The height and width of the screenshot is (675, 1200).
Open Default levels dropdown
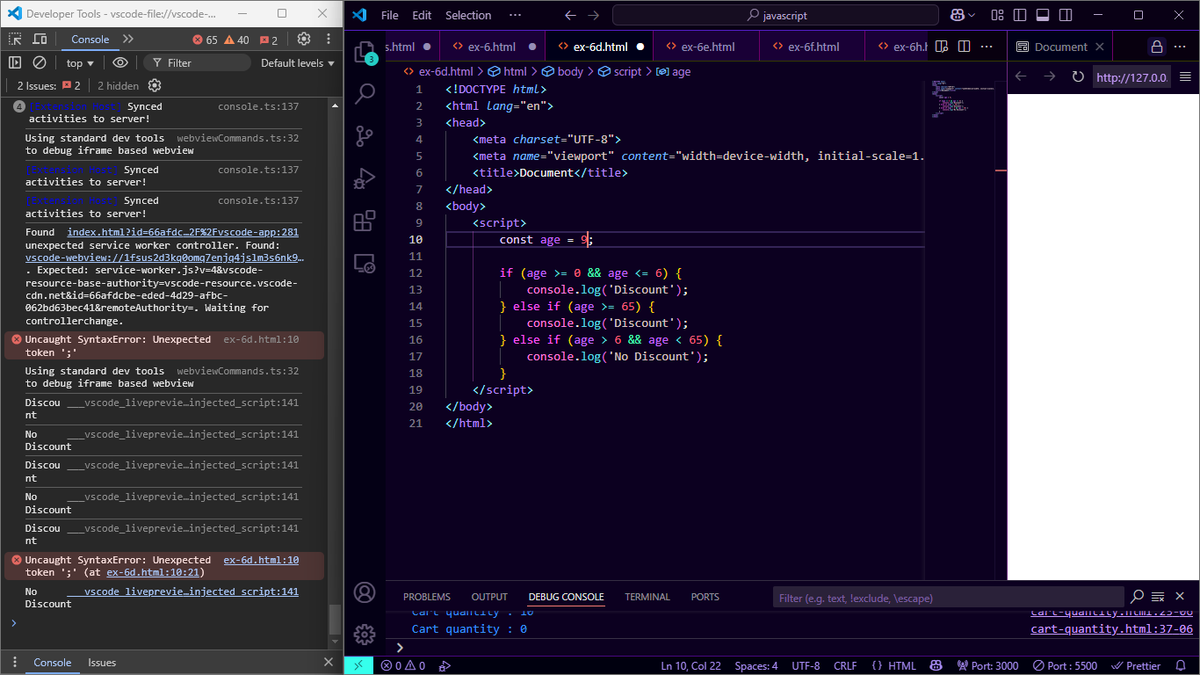pyautogui.click(x=298, y=63)
